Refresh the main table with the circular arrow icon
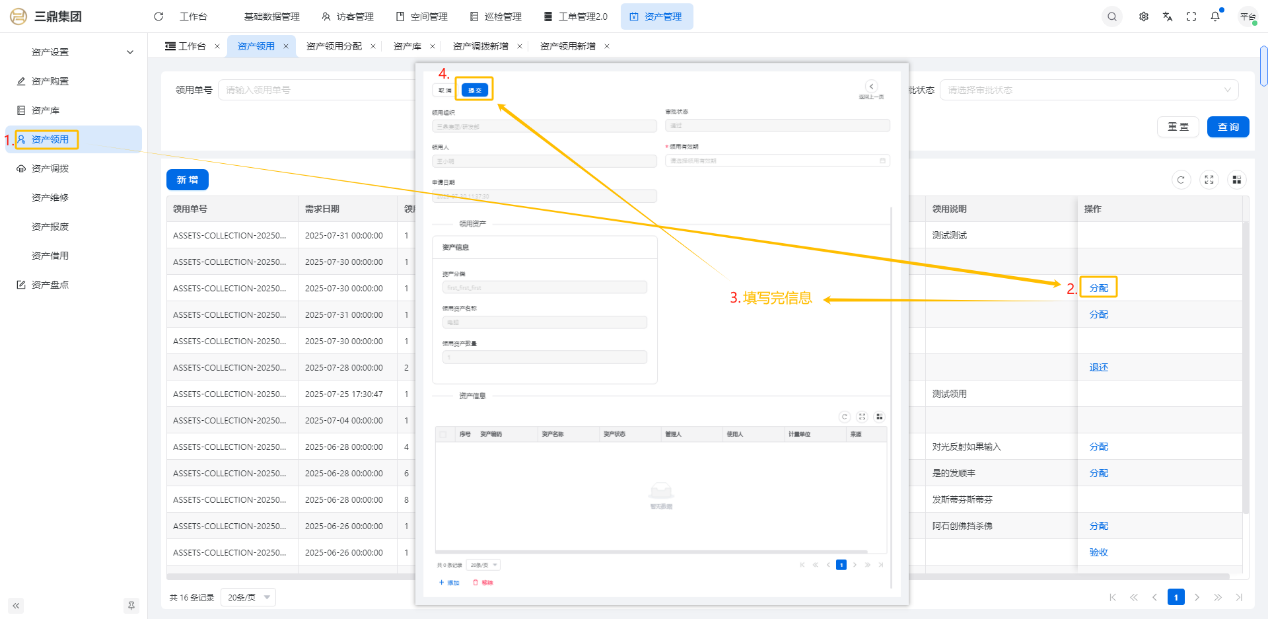 [1181, 180]
